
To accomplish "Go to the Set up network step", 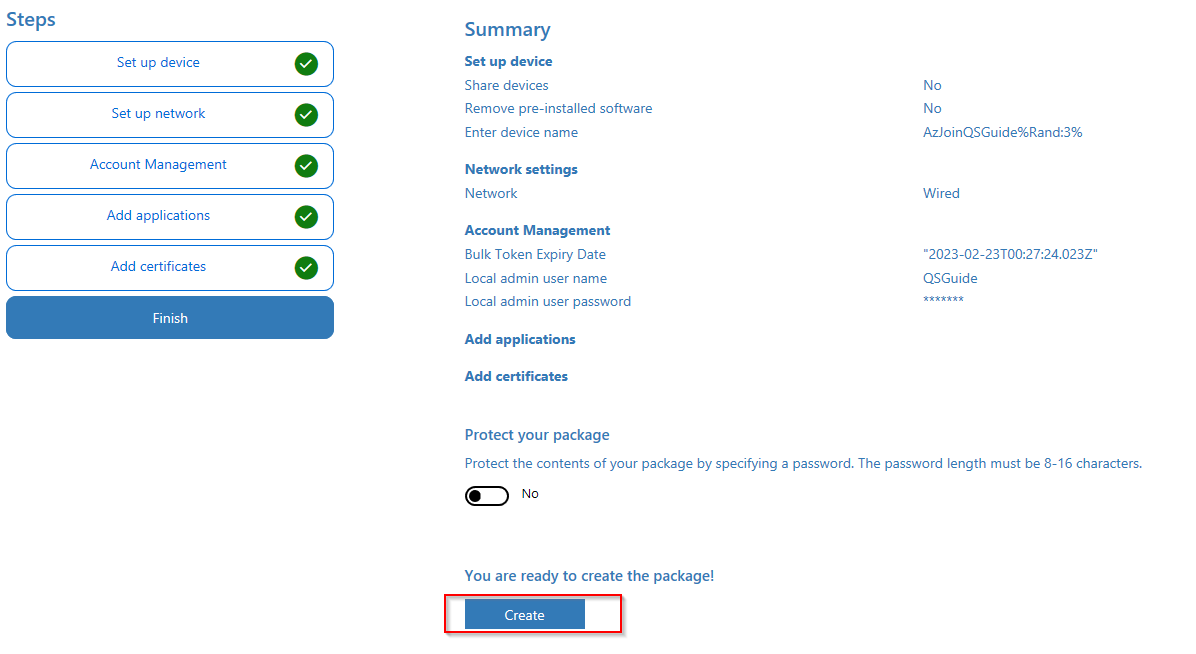I will coord(158,114).
